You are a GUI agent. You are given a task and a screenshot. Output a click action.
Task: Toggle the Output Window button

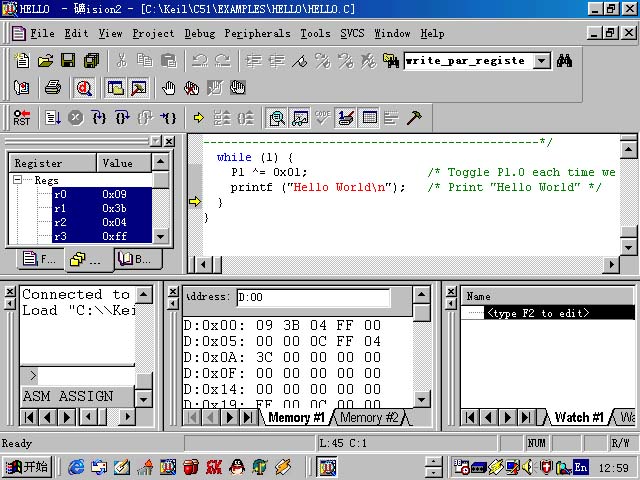coord(139,87)
